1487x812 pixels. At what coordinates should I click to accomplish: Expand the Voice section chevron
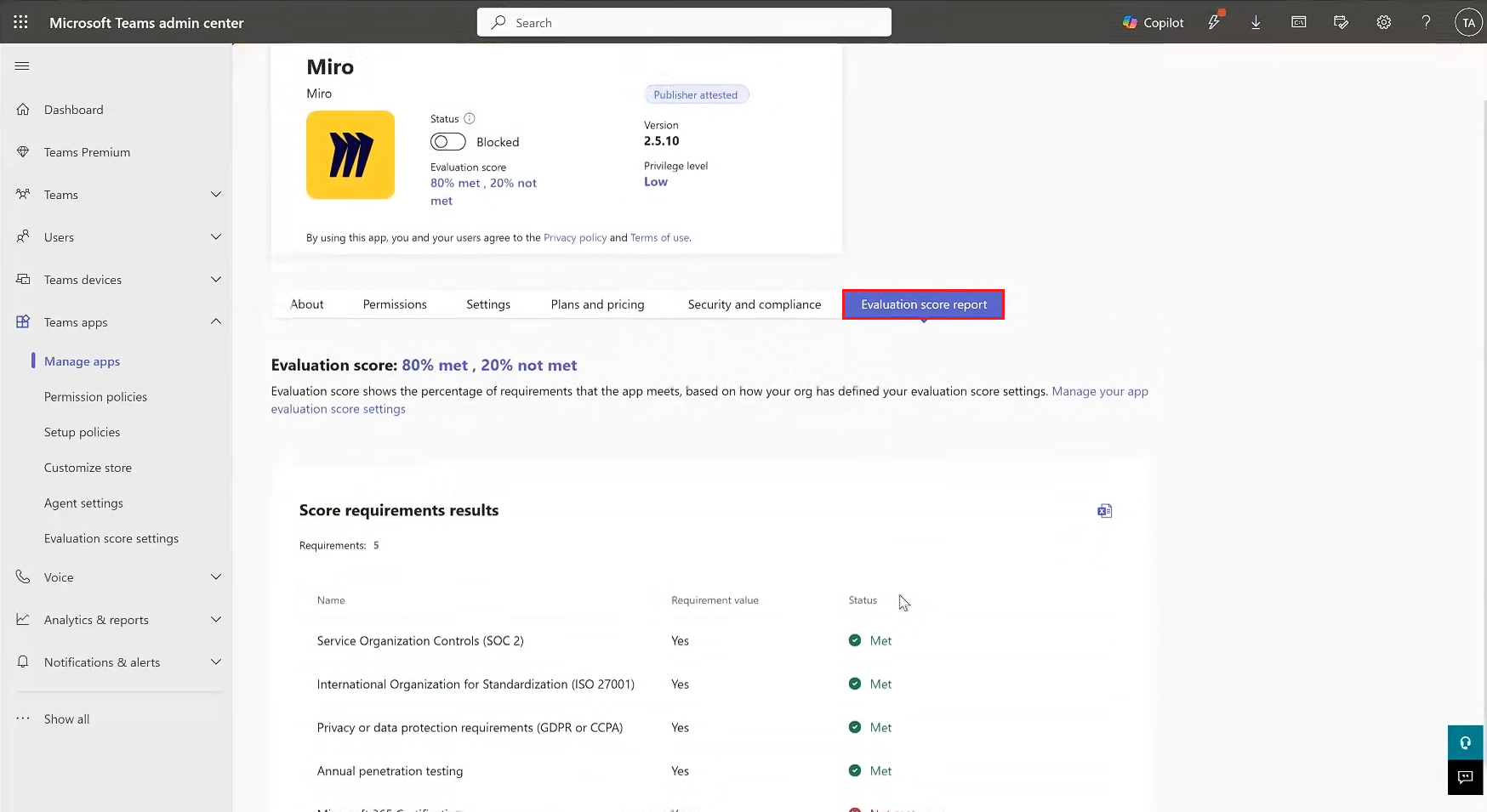(x=216, y=577)
